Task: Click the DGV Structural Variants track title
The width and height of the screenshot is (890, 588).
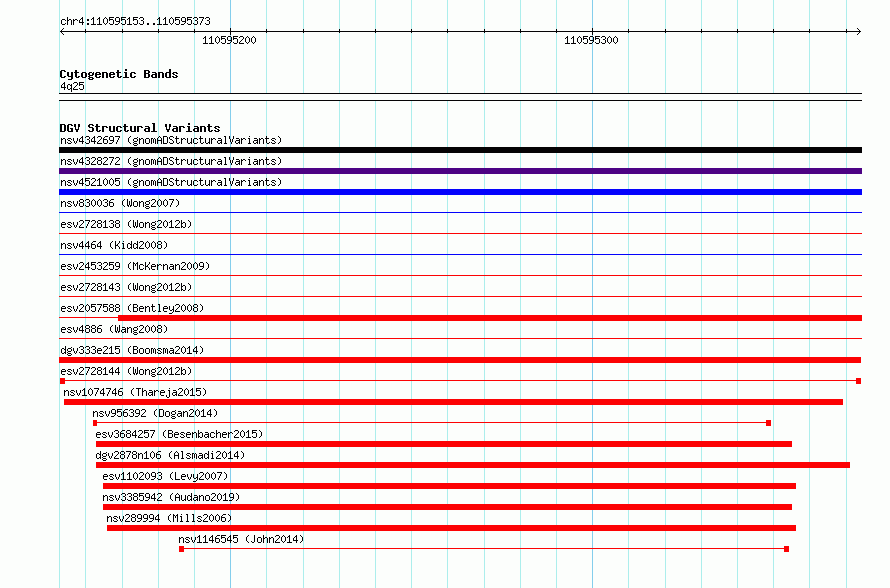Action: click(140, 128)
